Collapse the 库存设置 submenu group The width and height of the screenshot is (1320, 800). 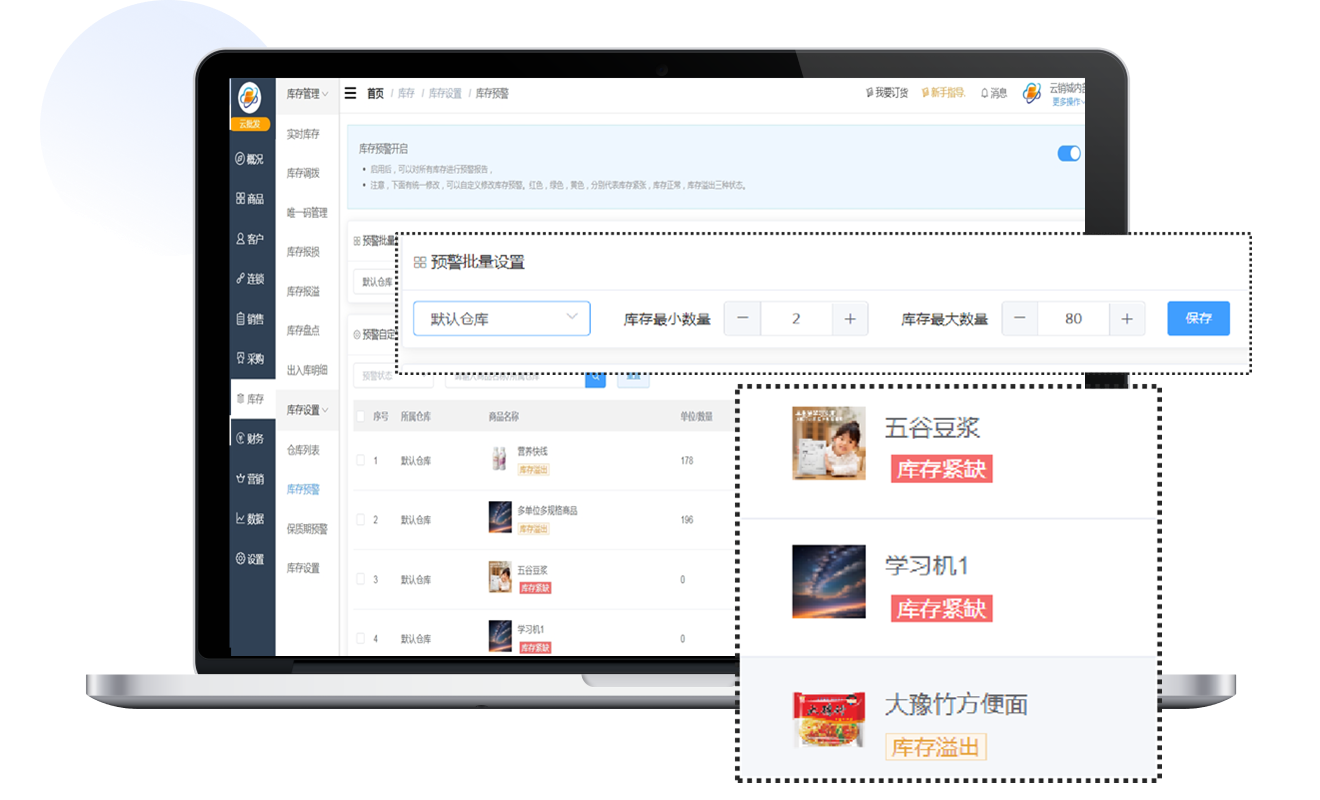tap(306, 410)
